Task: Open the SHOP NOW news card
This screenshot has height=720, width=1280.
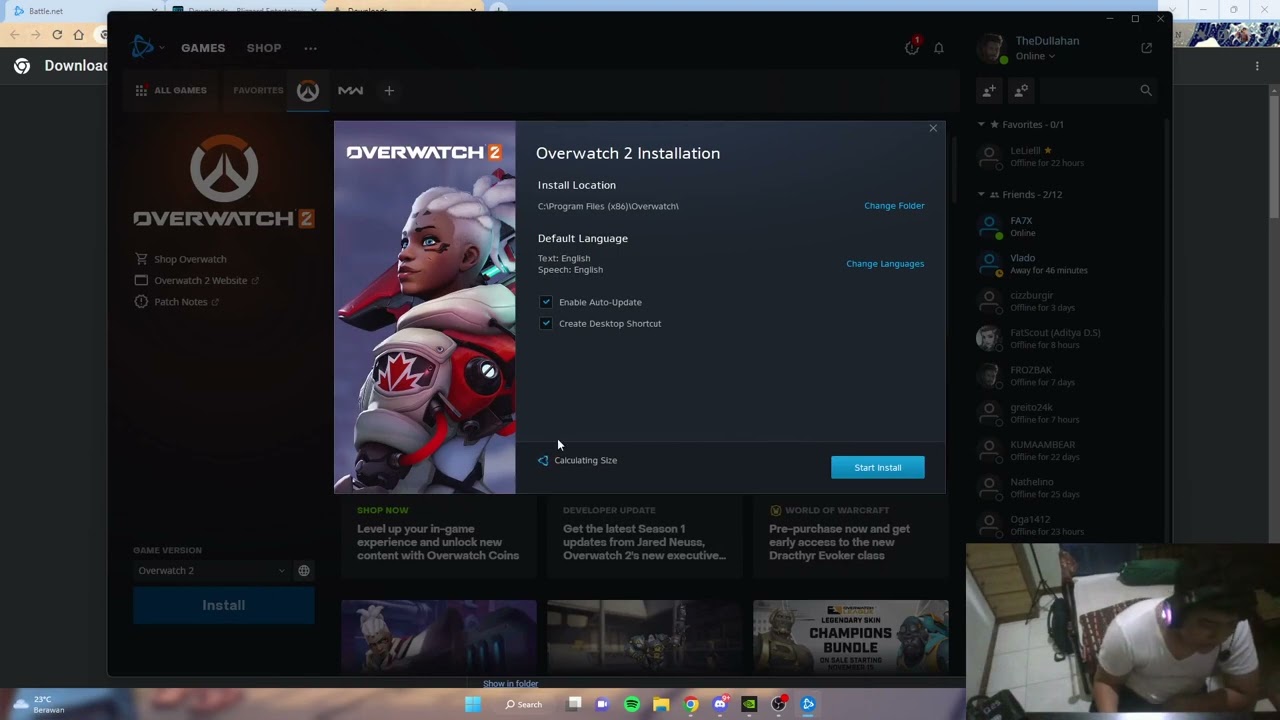Action: (x=439, y=536)
